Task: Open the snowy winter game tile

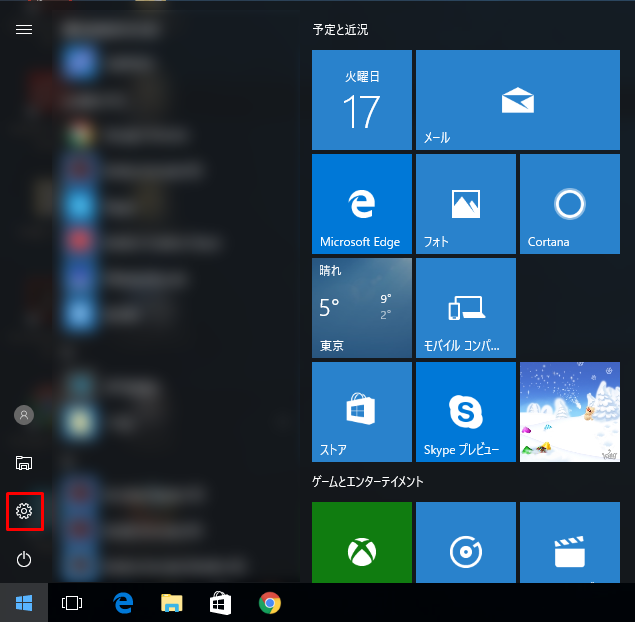Action: [x=570, y=412]
